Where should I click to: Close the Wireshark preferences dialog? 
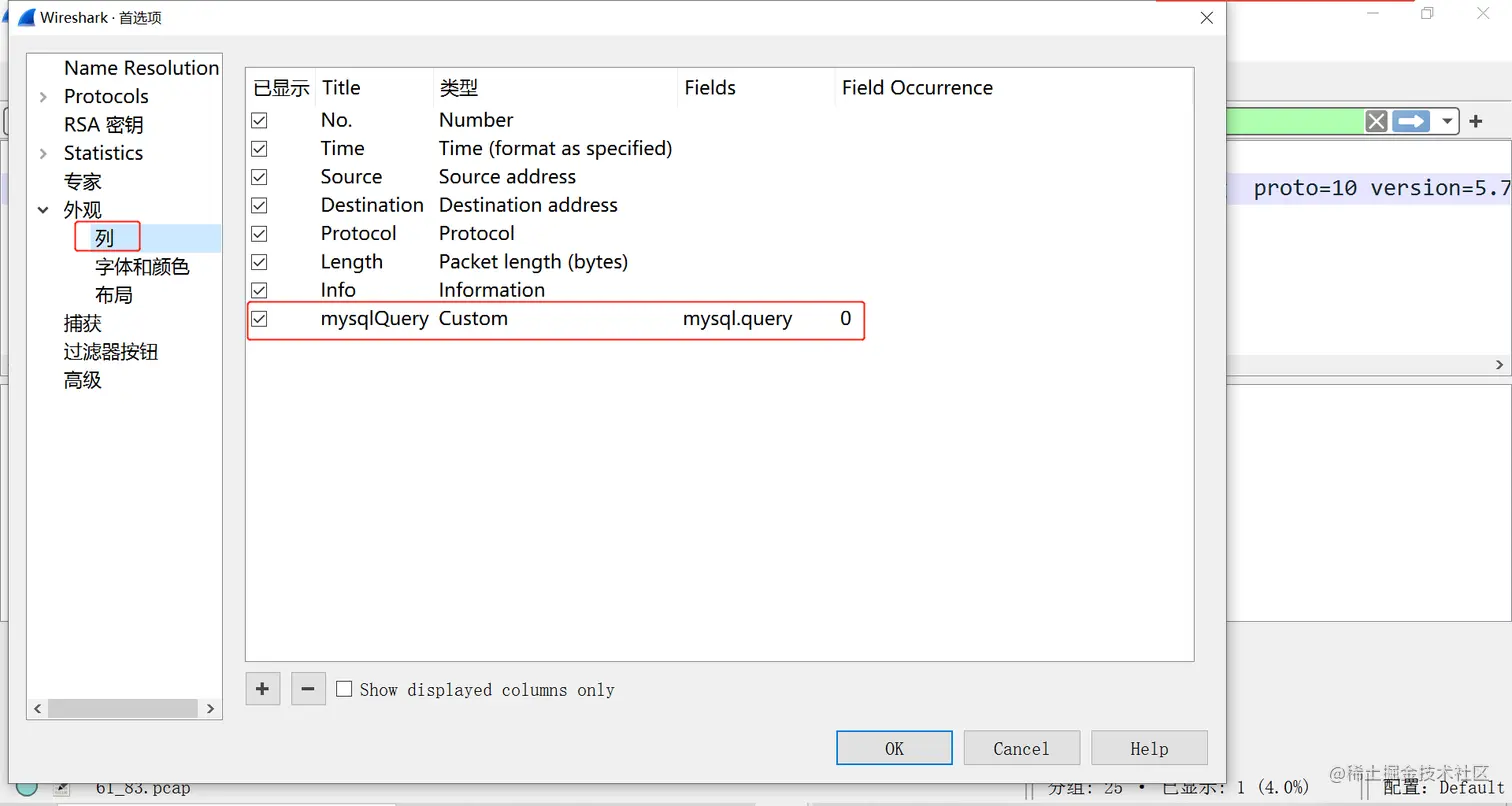coord(1206,18)
